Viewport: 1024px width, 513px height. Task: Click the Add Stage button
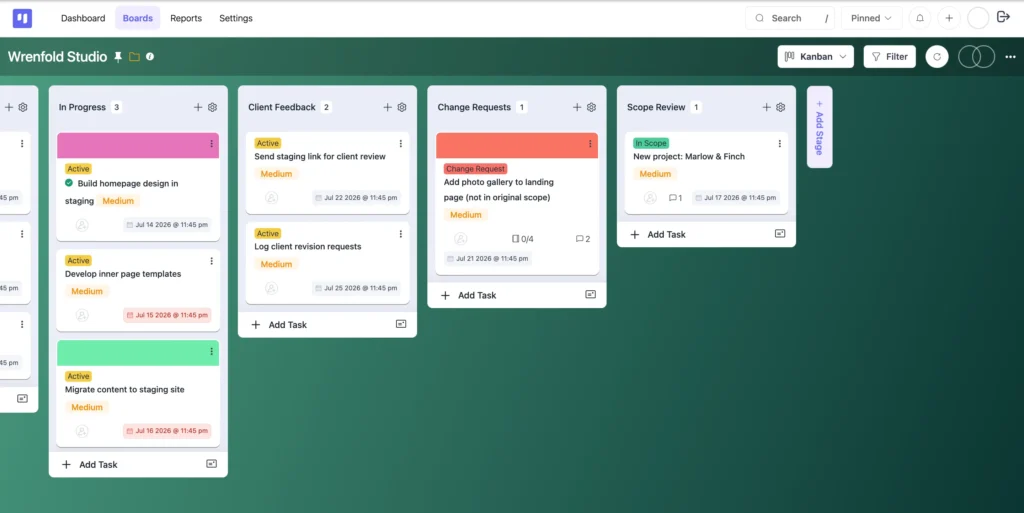[x=820, y=127]
